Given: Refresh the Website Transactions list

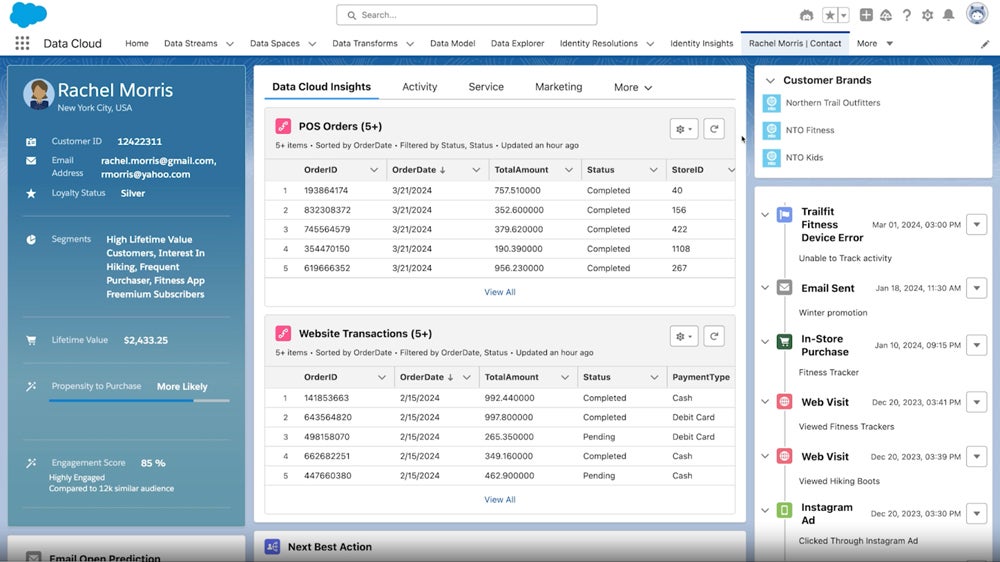Looking at the screenshot, I should click(x=714, y=336).
